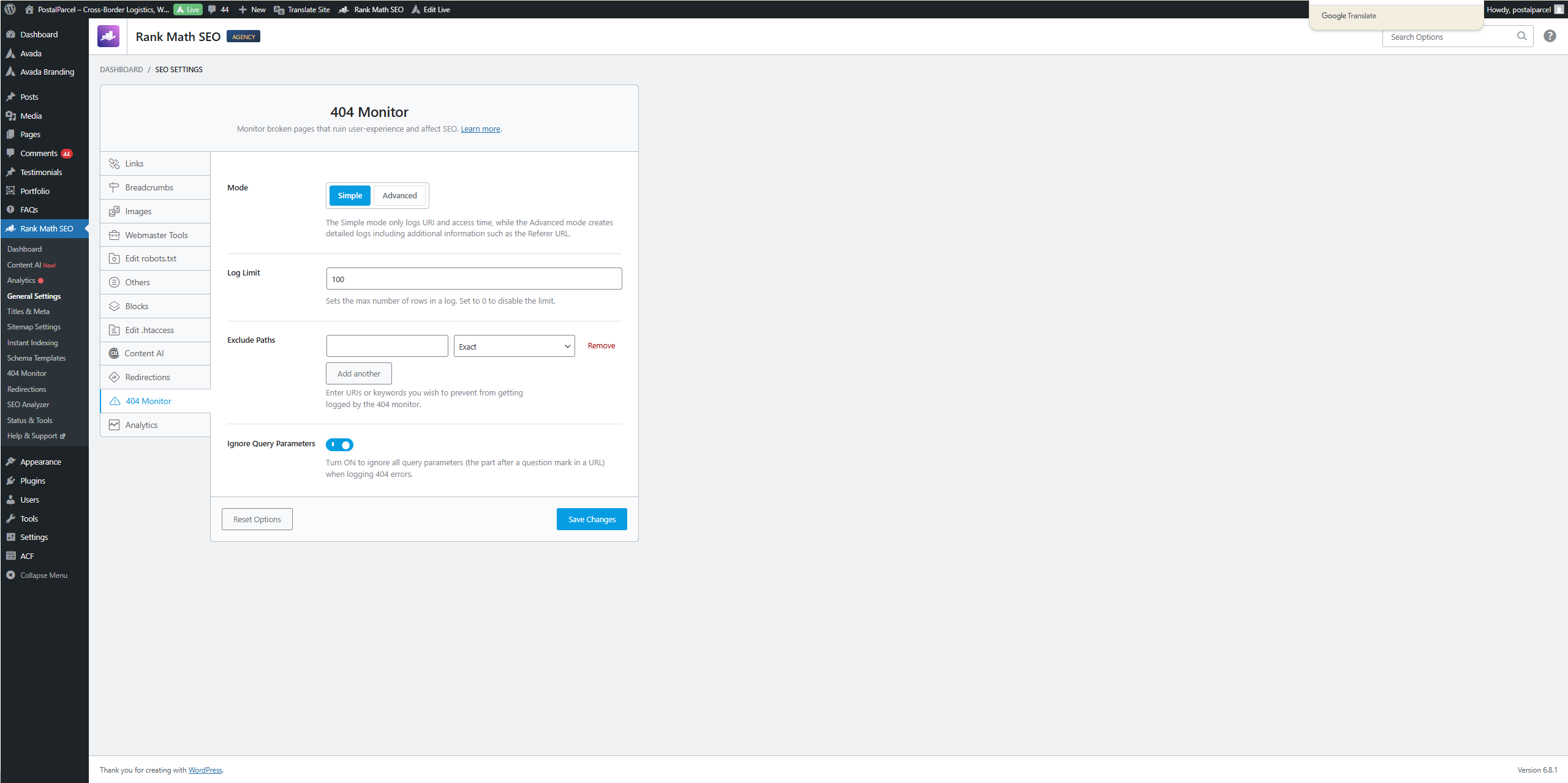
Task: Click the comments bubble icon in admin bar
Action: [212, 9]
